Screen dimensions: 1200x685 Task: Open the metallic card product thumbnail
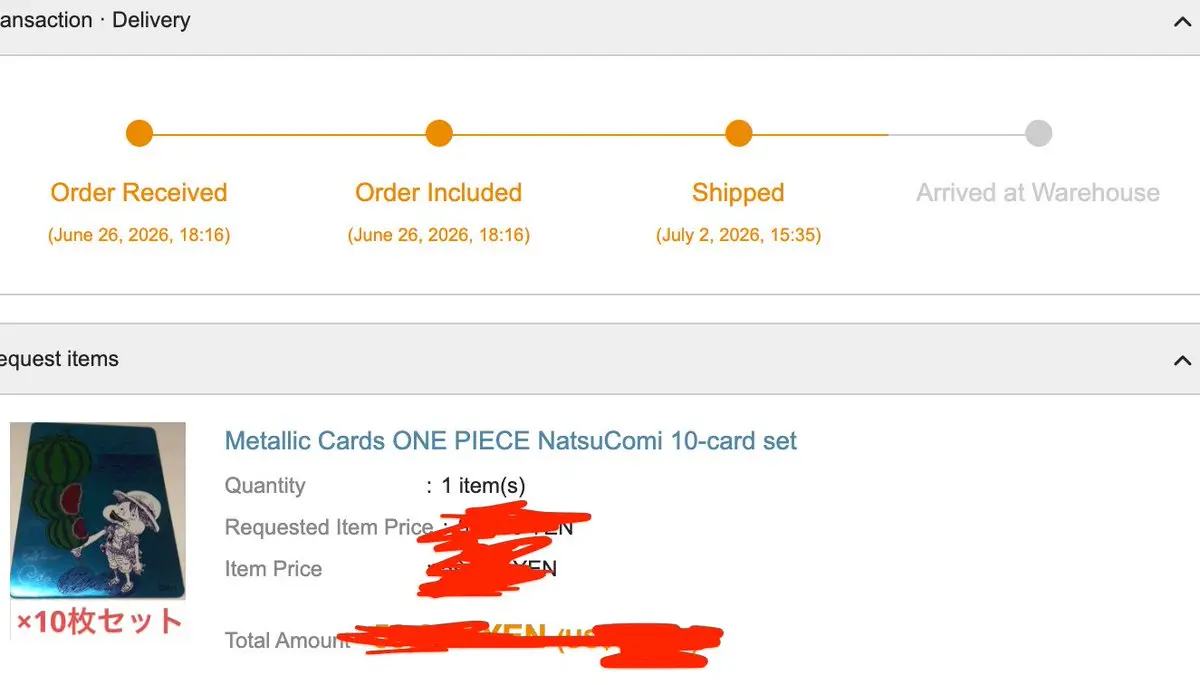[x=98, y=511]
